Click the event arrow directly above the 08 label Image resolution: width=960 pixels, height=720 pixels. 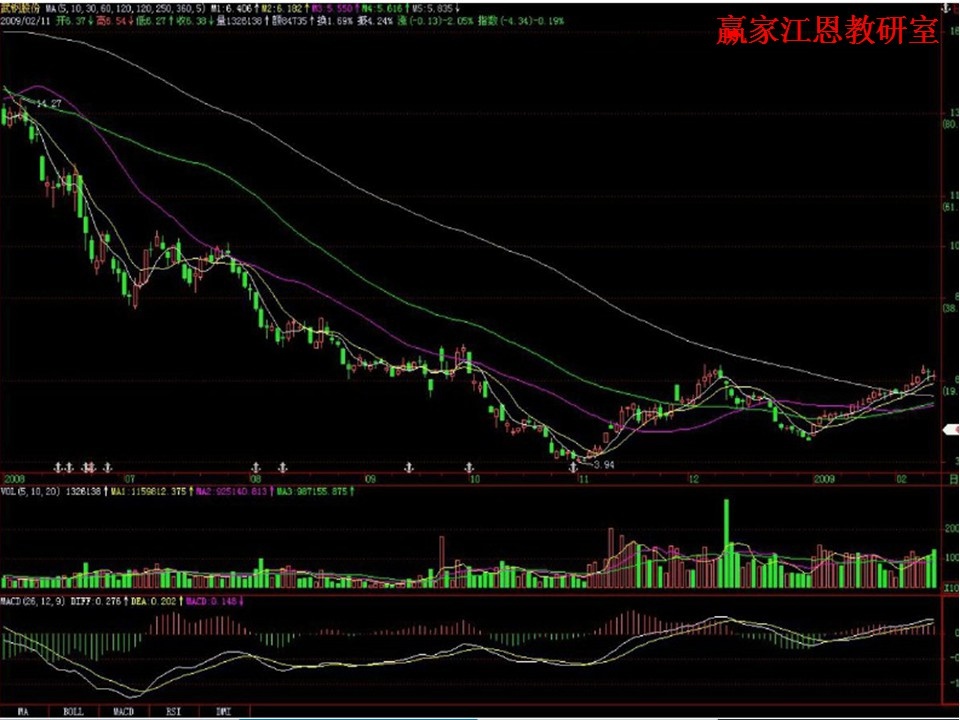[x=257, y=467]
